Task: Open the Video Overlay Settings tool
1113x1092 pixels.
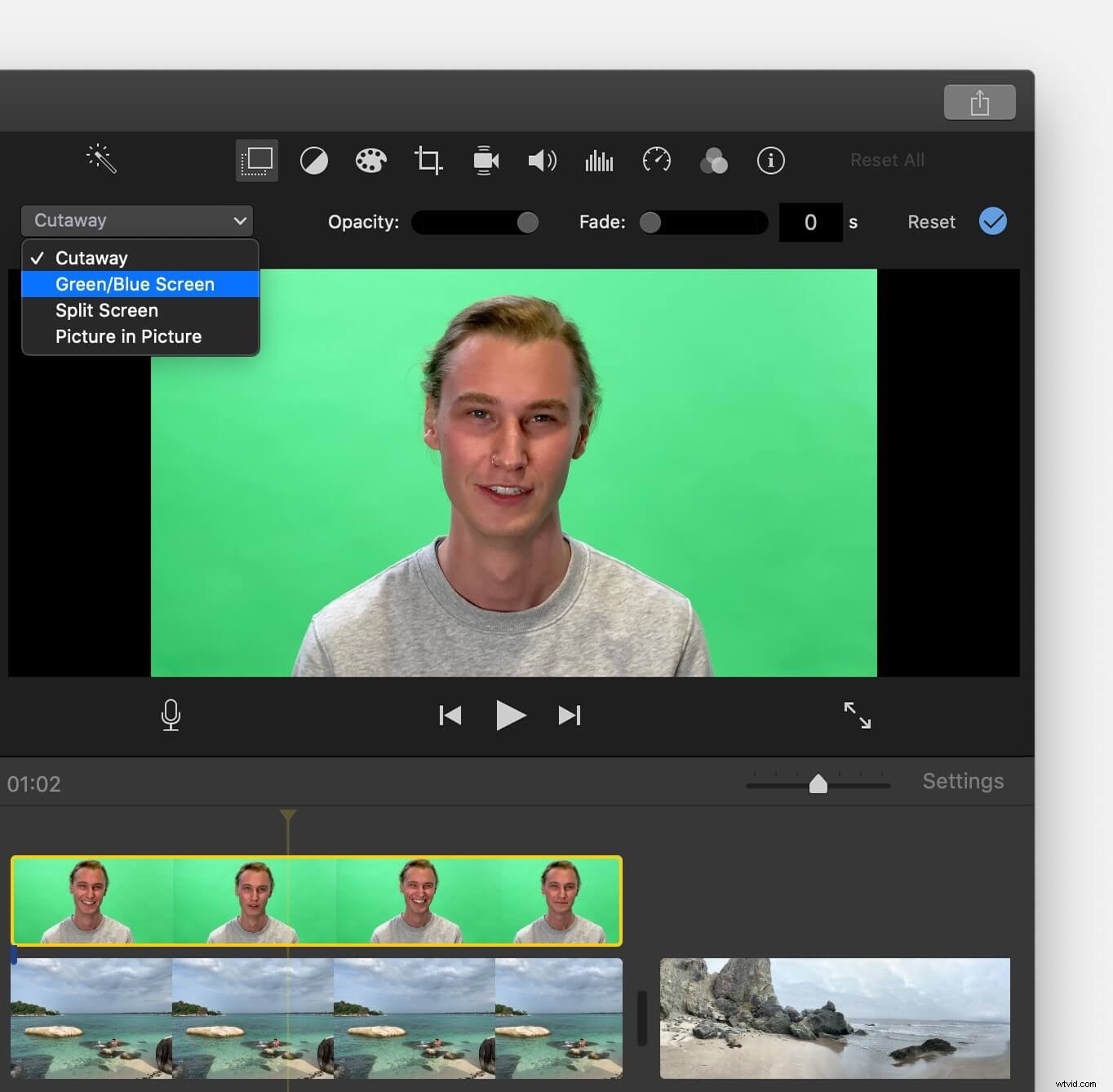Action: click(256, 160)
